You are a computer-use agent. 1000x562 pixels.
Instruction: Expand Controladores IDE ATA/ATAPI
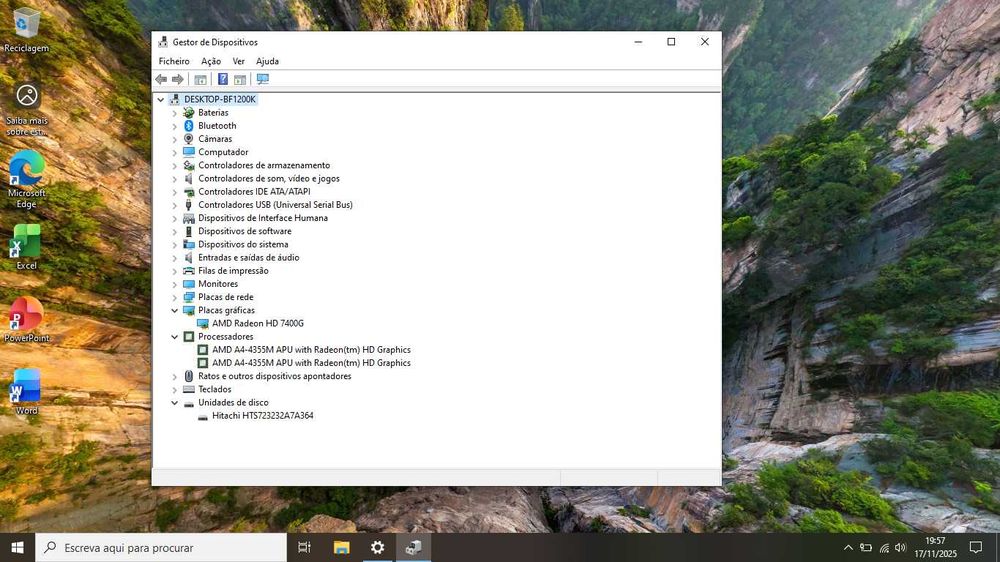coord(174,192)
